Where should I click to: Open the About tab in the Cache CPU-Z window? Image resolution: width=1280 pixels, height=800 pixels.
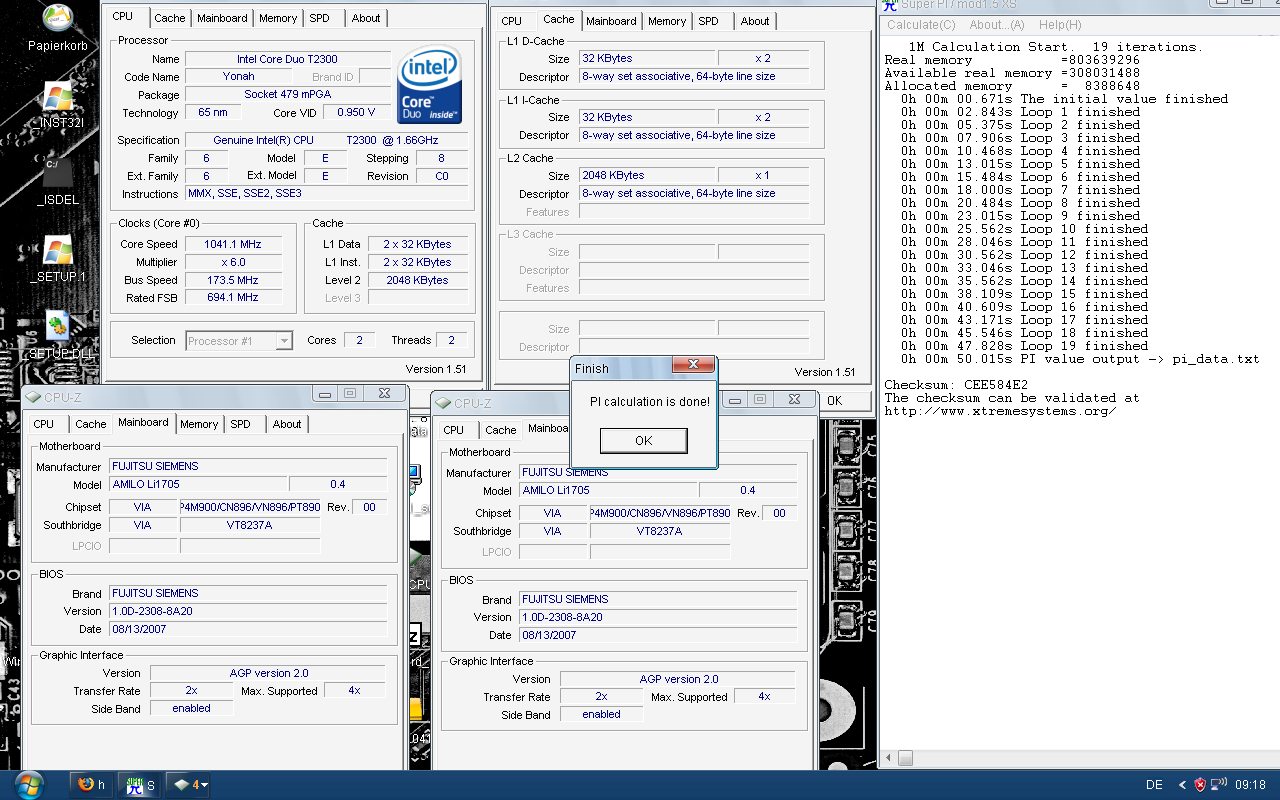click(x=755, y=21)
